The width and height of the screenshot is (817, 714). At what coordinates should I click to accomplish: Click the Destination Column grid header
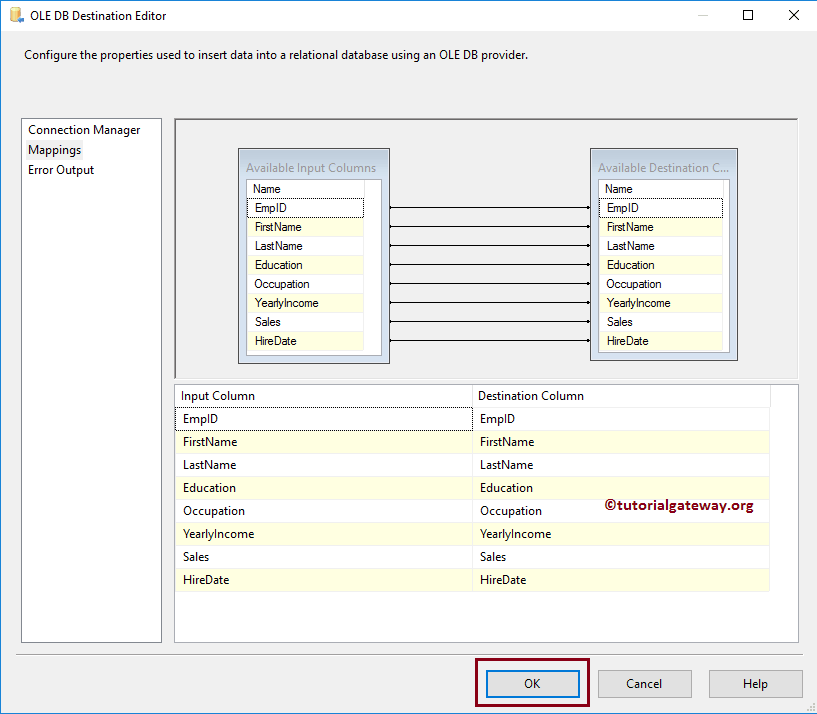(x=620, y=396)
